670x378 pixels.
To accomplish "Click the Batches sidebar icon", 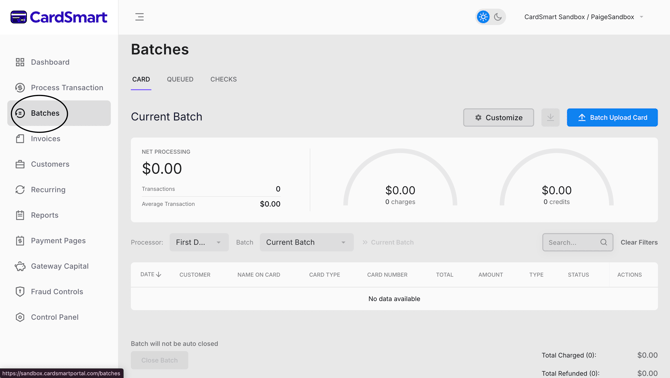I will click(x=20, y=113).
